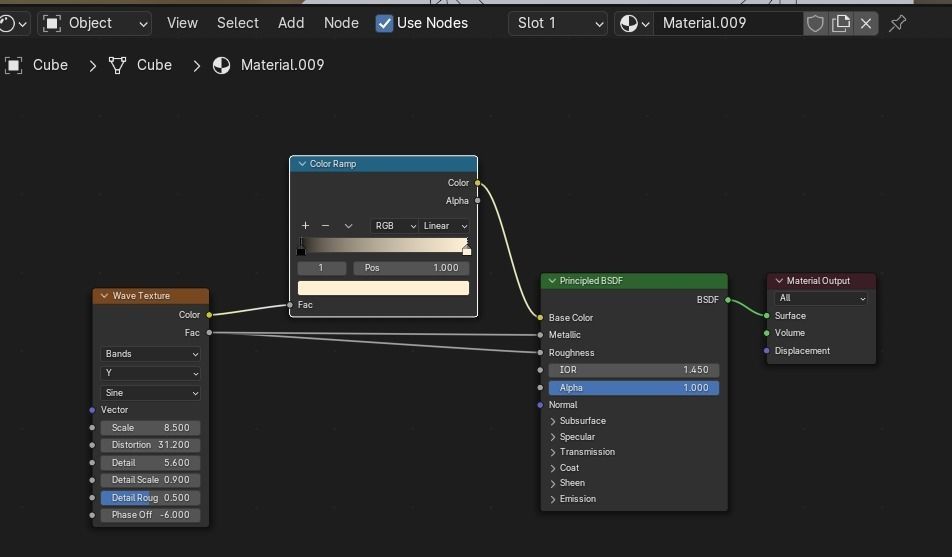This screenshot has height=557, width=952.
Task: Click the Detail 5.600 field
Action: click(x=150, y=463)
